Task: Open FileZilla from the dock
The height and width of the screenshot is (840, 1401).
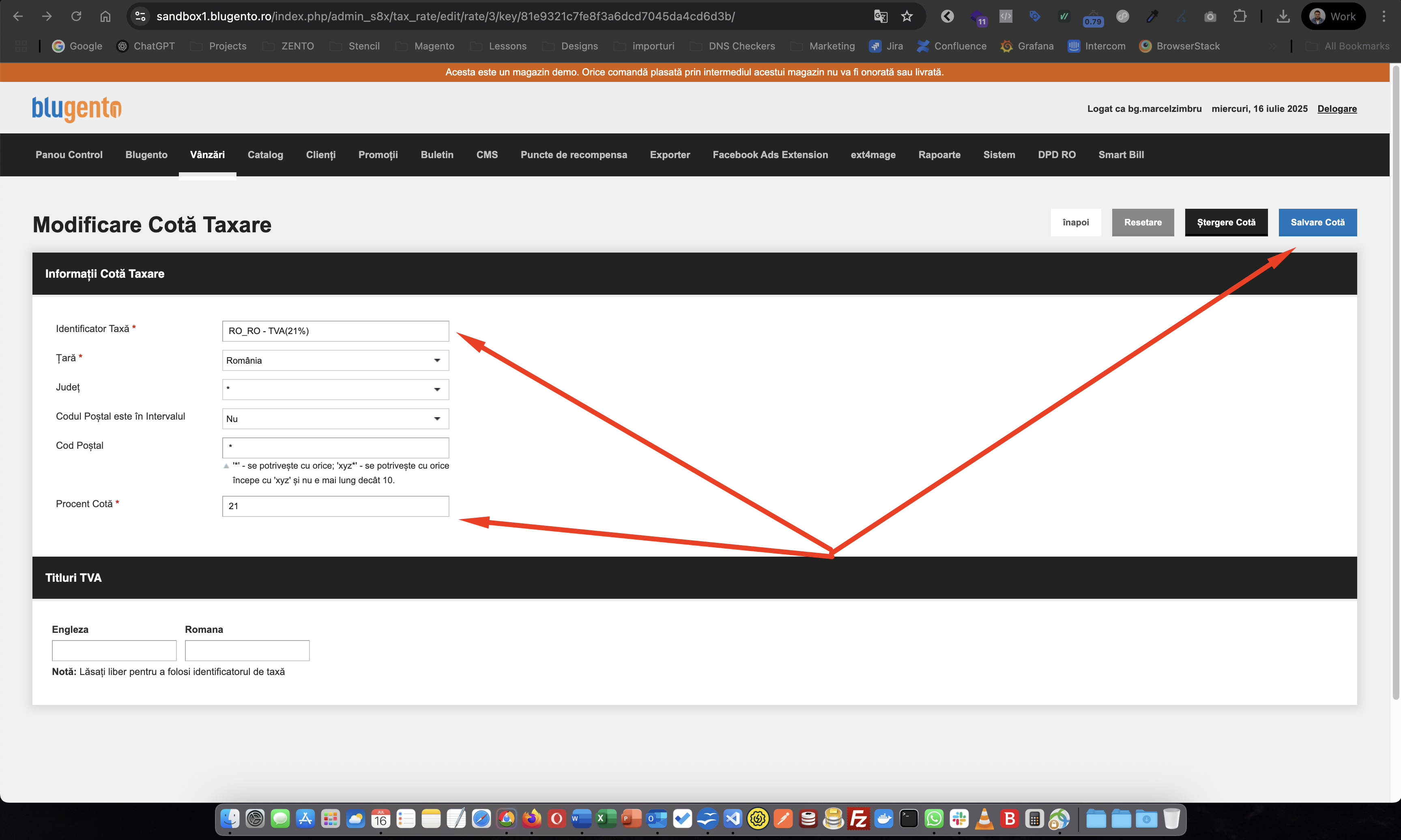Action: pyautogui.click(x=858, y=819)
